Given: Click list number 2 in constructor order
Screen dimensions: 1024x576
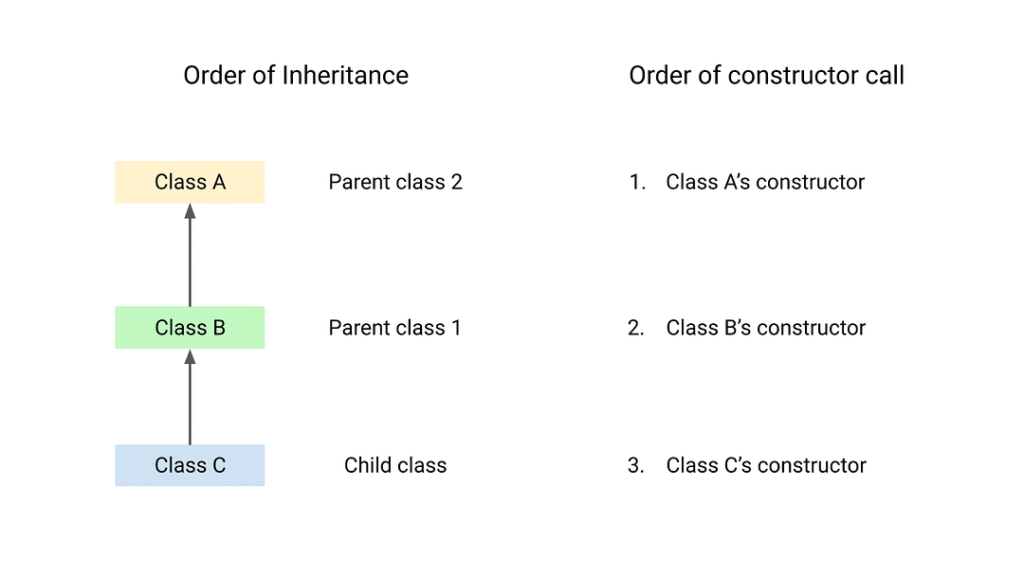Looking at the screenshot, I should click(637, 328).
